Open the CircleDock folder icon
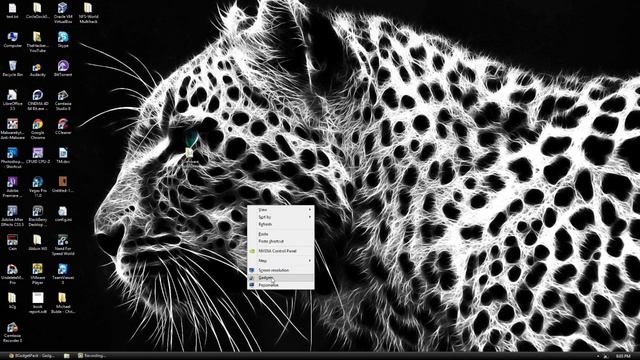 click(x=38, y=12)
